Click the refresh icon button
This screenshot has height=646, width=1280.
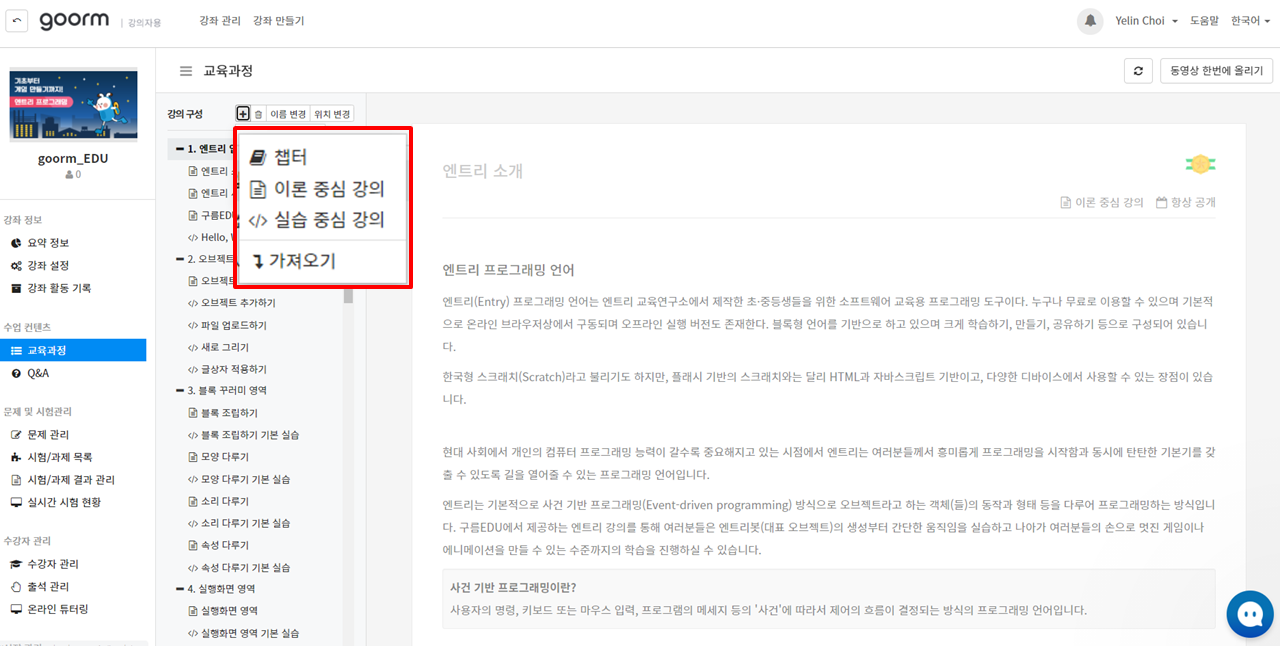pos(1138,71)
